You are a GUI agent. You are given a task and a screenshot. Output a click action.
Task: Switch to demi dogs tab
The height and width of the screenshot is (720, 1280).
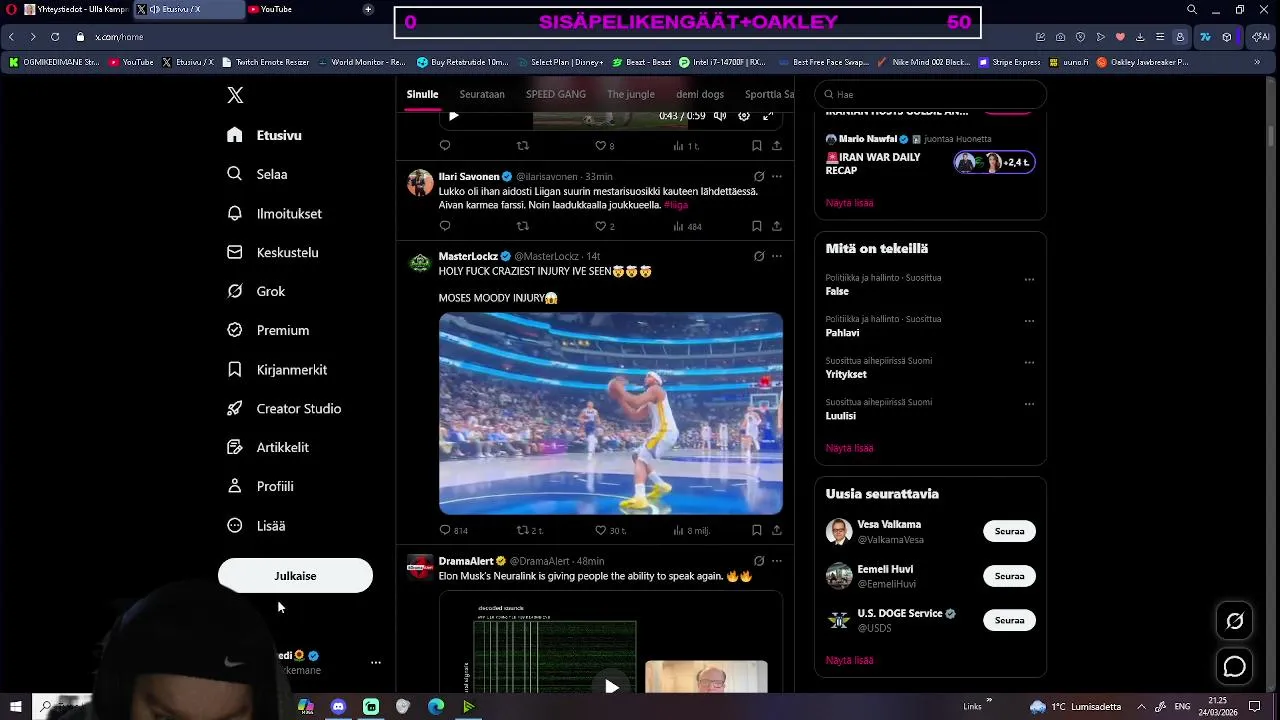point(700,94)
